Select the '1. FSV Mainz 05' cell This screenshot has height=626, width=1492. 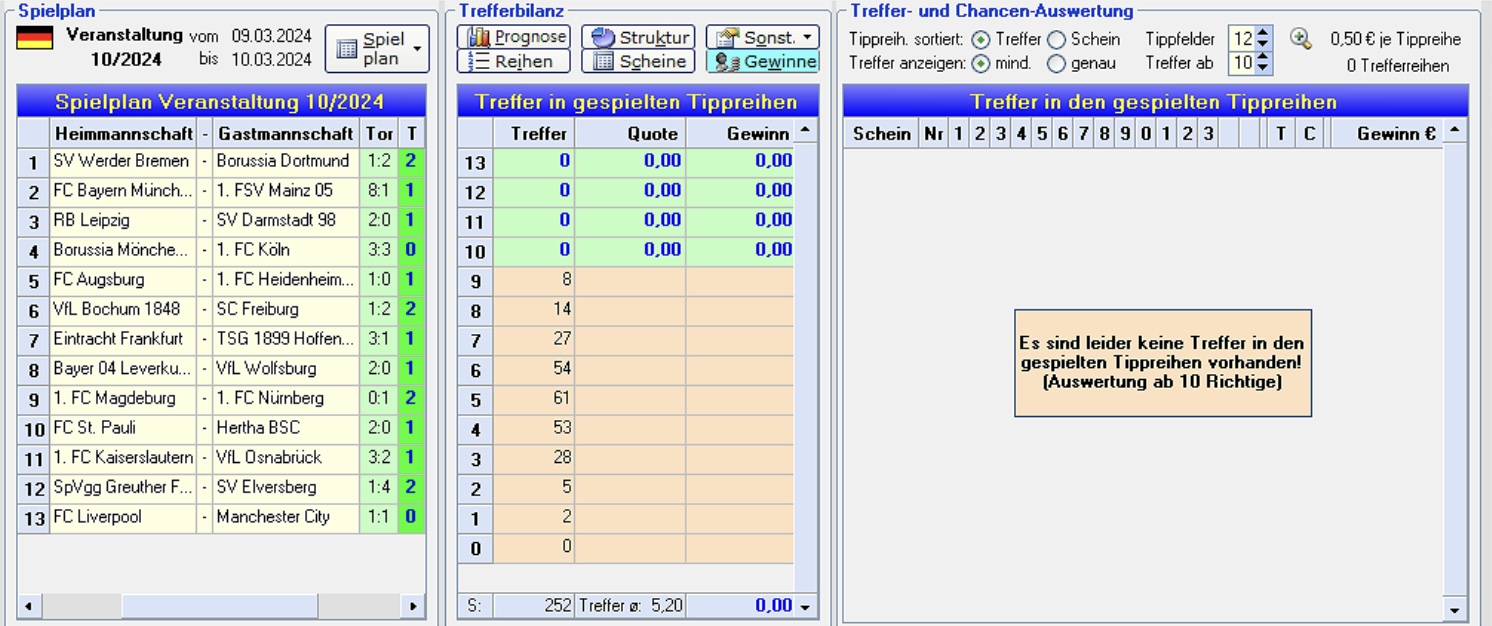tap(286, 191)
